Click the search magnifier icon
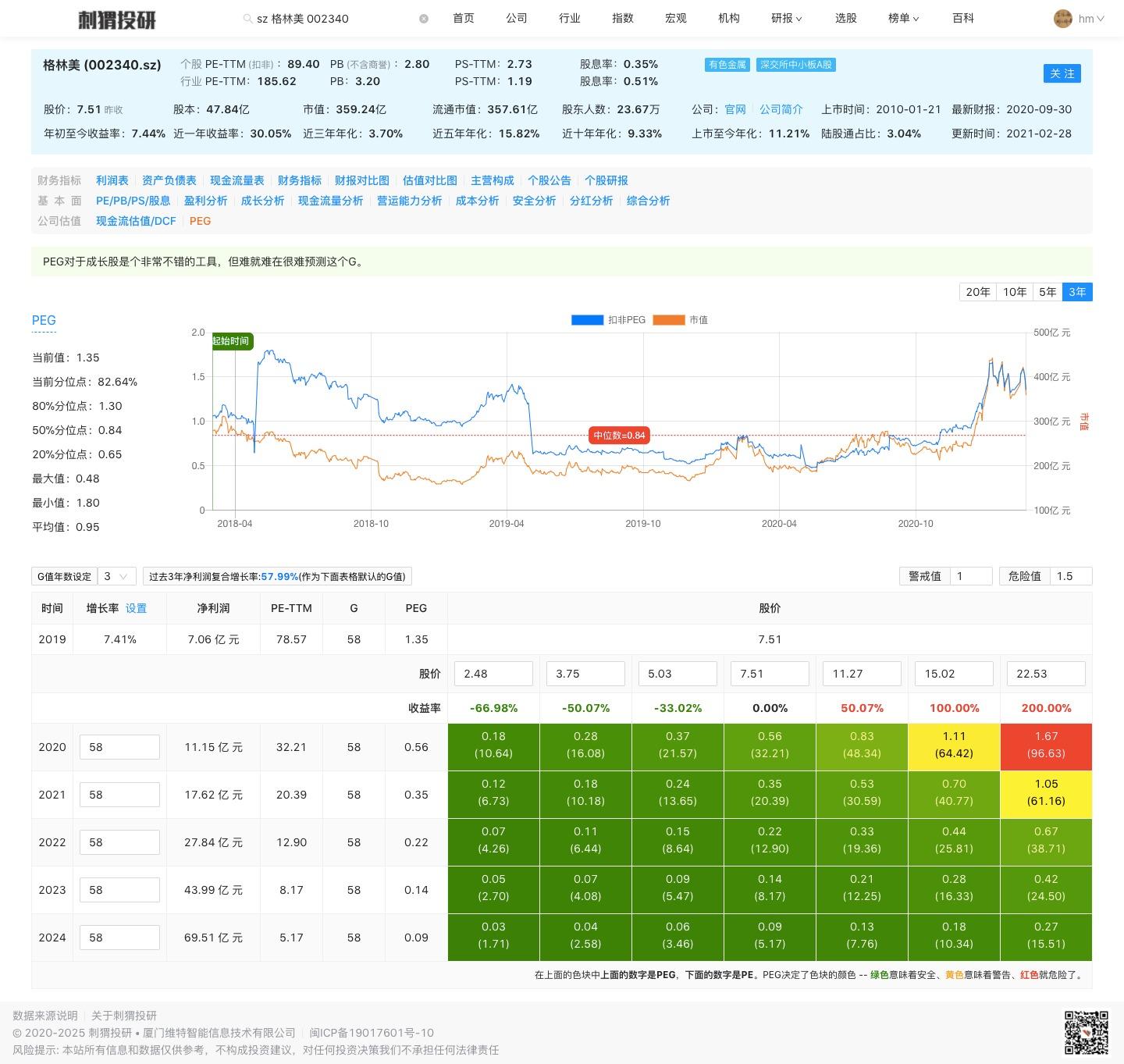Viewport: 1124px width, 1064px height. (247, 19)
